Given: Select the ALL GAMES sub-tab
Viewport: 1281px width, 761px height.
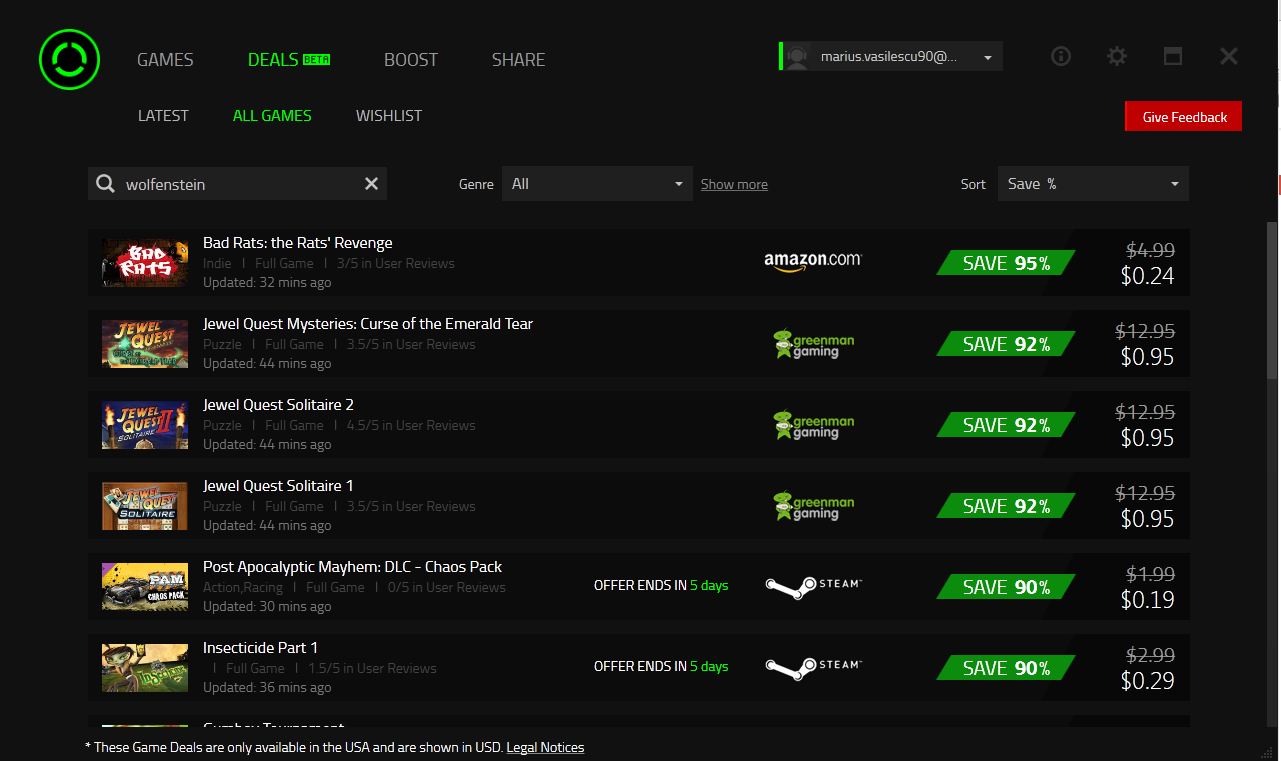Looking at the screenshot, I should pos(272,116).
